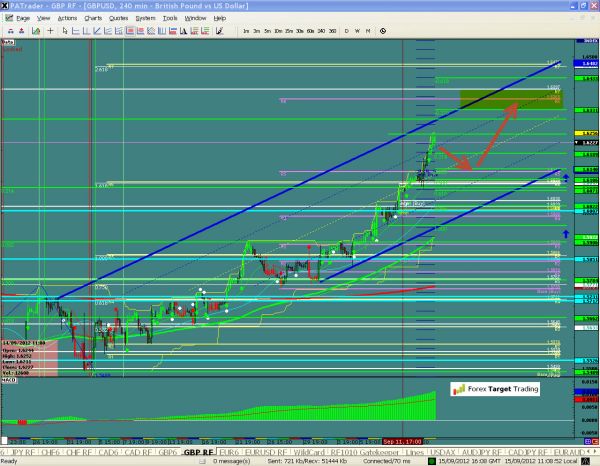Click the PATrader app icon in title bar
The height and width of the screenshot is (466, 600).
[x=5, y=5]
